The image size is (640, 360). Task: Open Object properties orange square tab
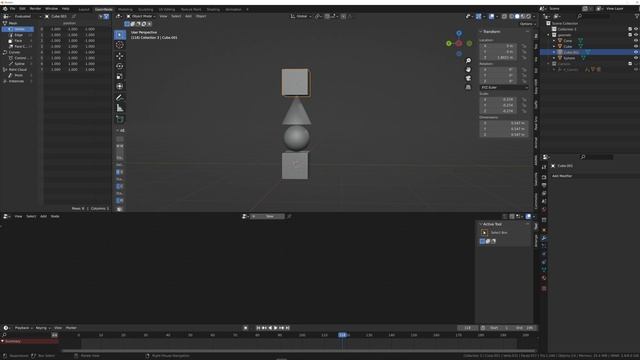click(544, 230)
